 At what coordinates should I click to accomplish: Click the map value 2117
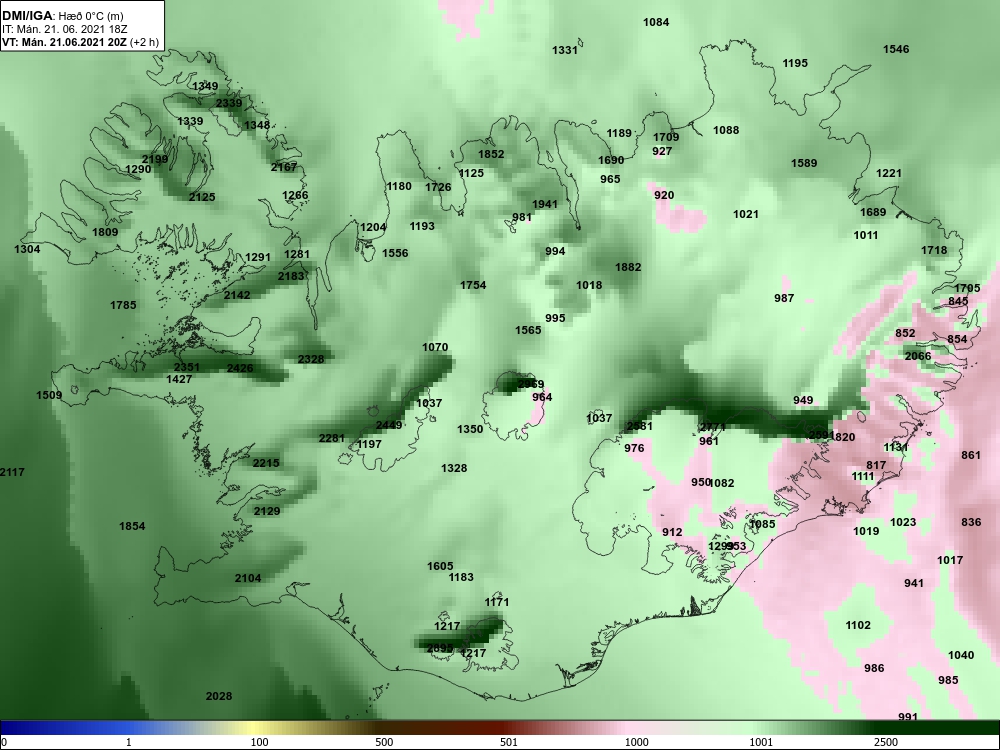pyautogui.click(x=12, y=473)
